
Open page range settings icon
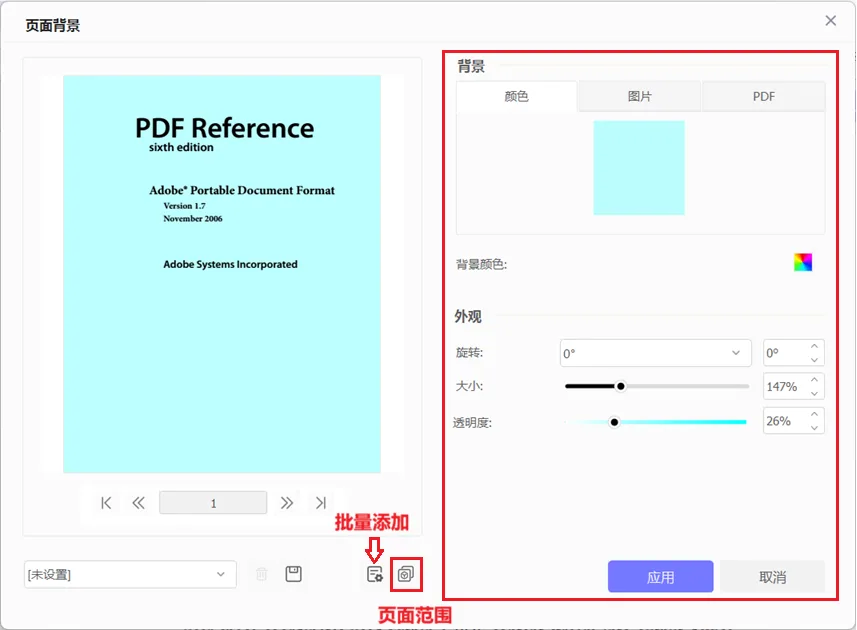tap(406, 574)
